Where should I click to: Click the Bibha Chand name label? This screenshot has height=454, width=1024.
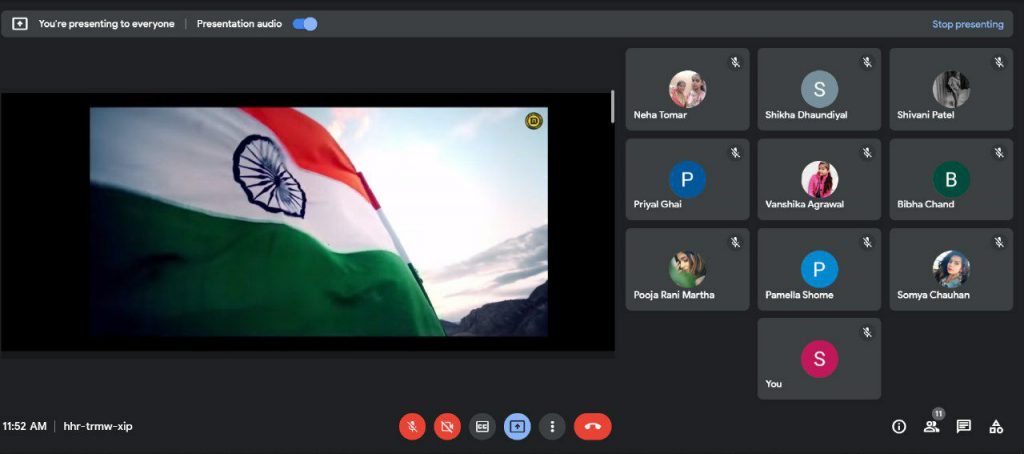point(925,204)
